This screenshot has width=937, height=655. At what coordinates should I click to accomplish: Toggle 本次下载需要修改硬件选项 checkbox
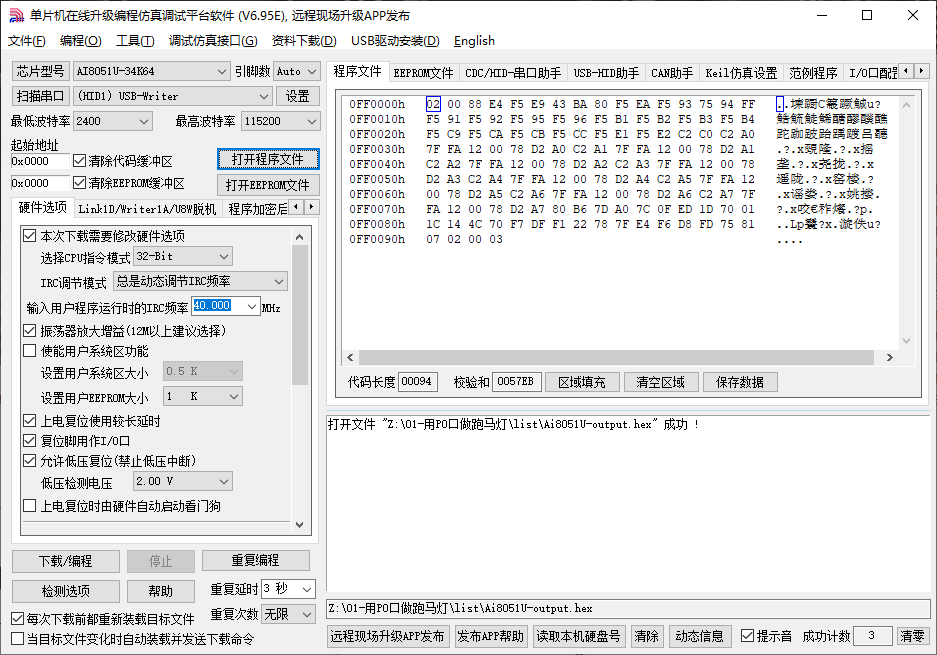tap(29, 235)
